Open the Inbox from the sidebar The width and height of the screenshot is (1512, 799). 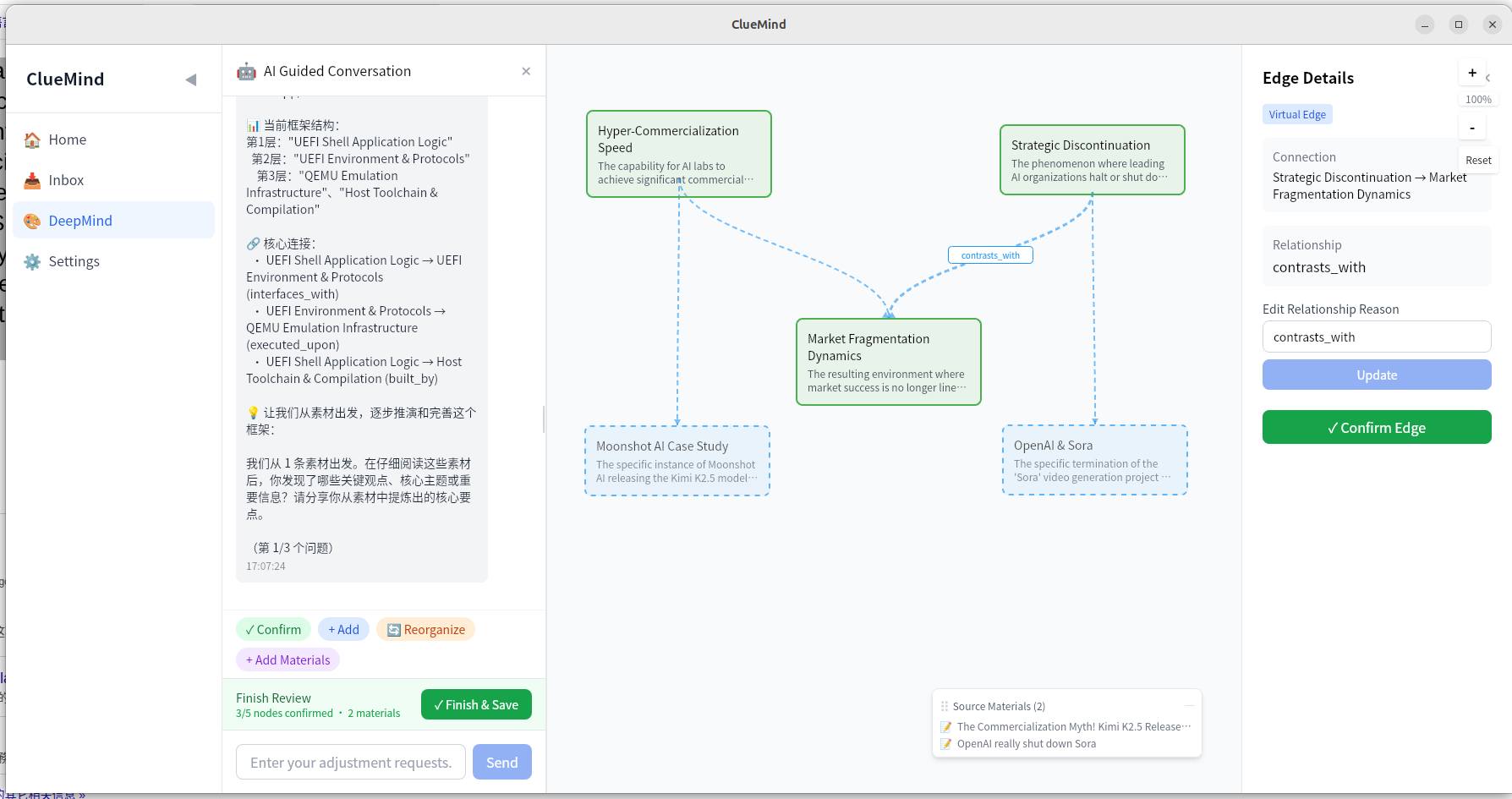coord(66,179)
